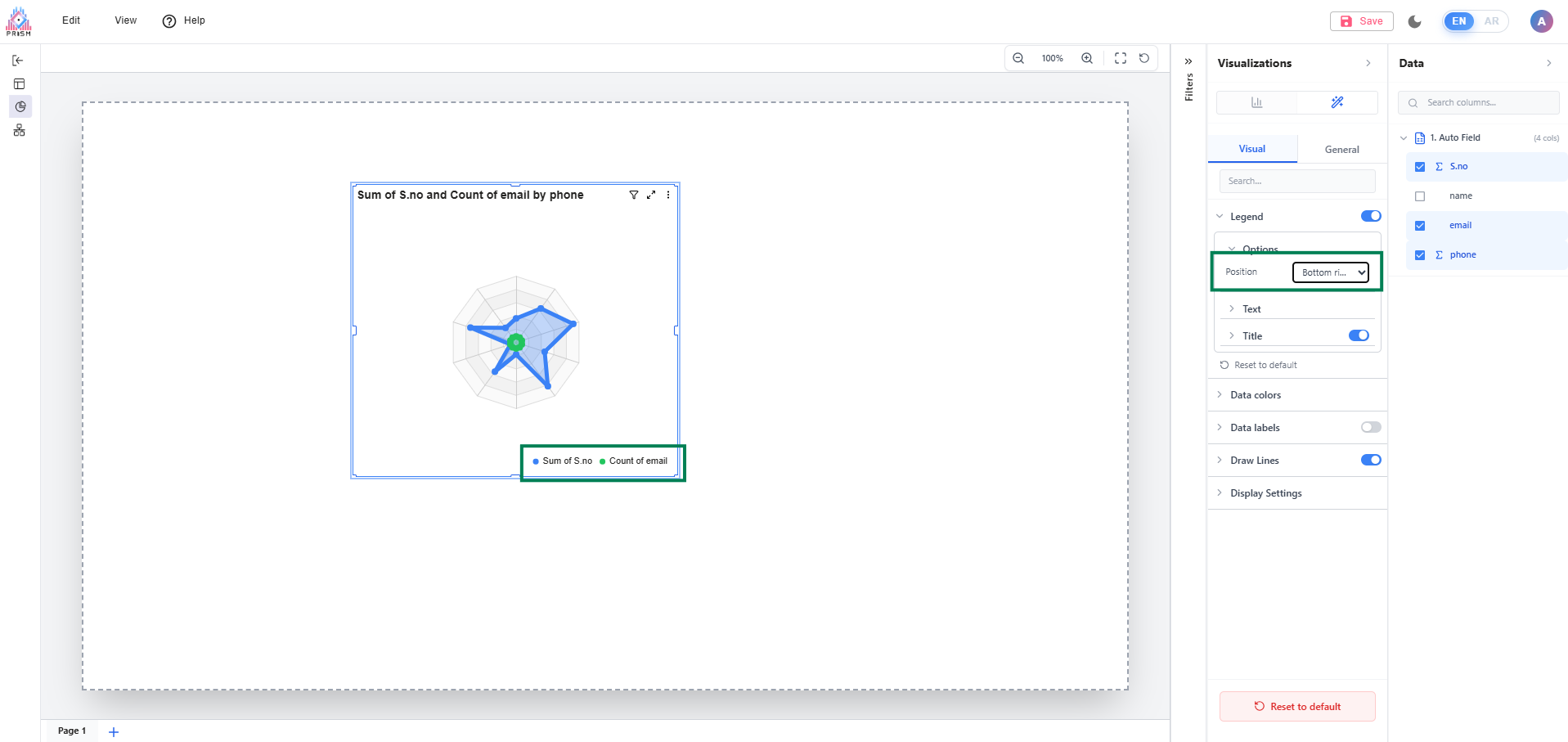Click the zoom in magnifier icon
1568x742 pixels.
pyautogui.click(x=1087, y=58)
